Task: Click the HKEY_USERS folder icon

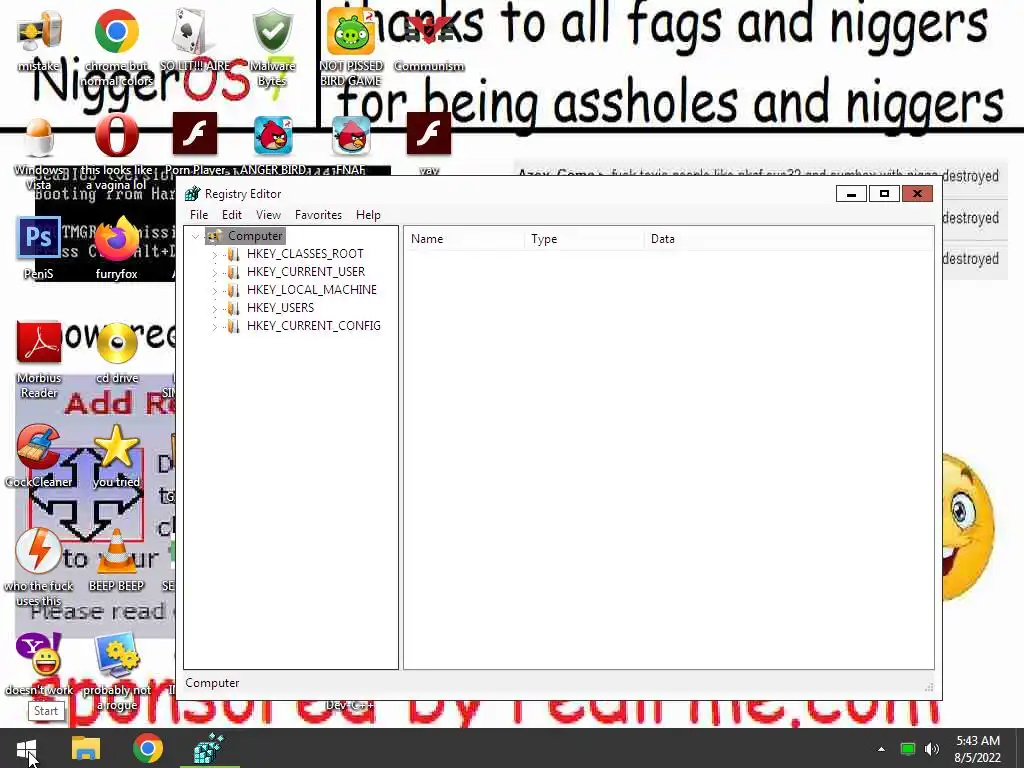Action: coord(233,308)
